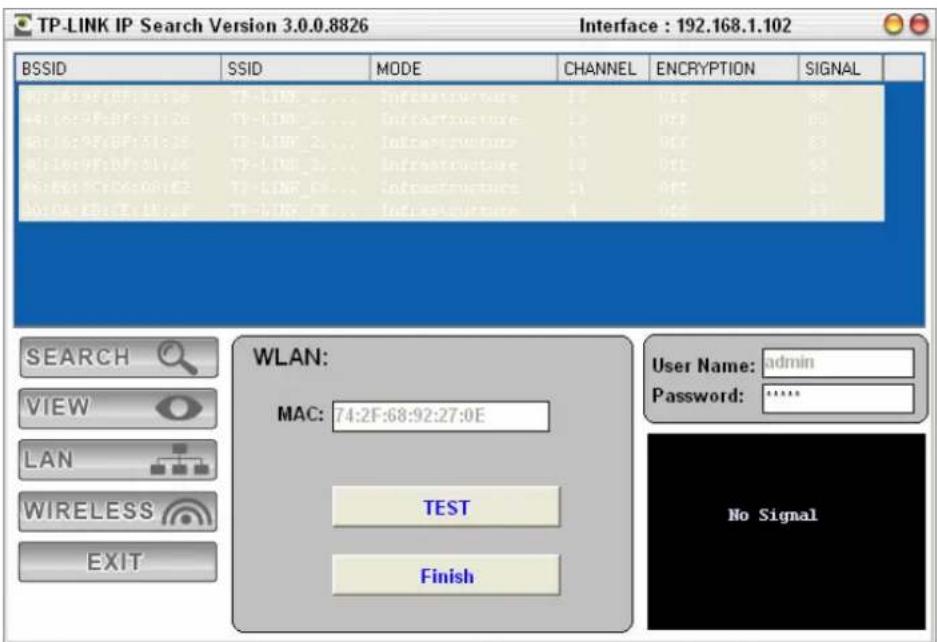Open the VIEW button with eye icon
This screenshot has width=937, height=642.
118,408
